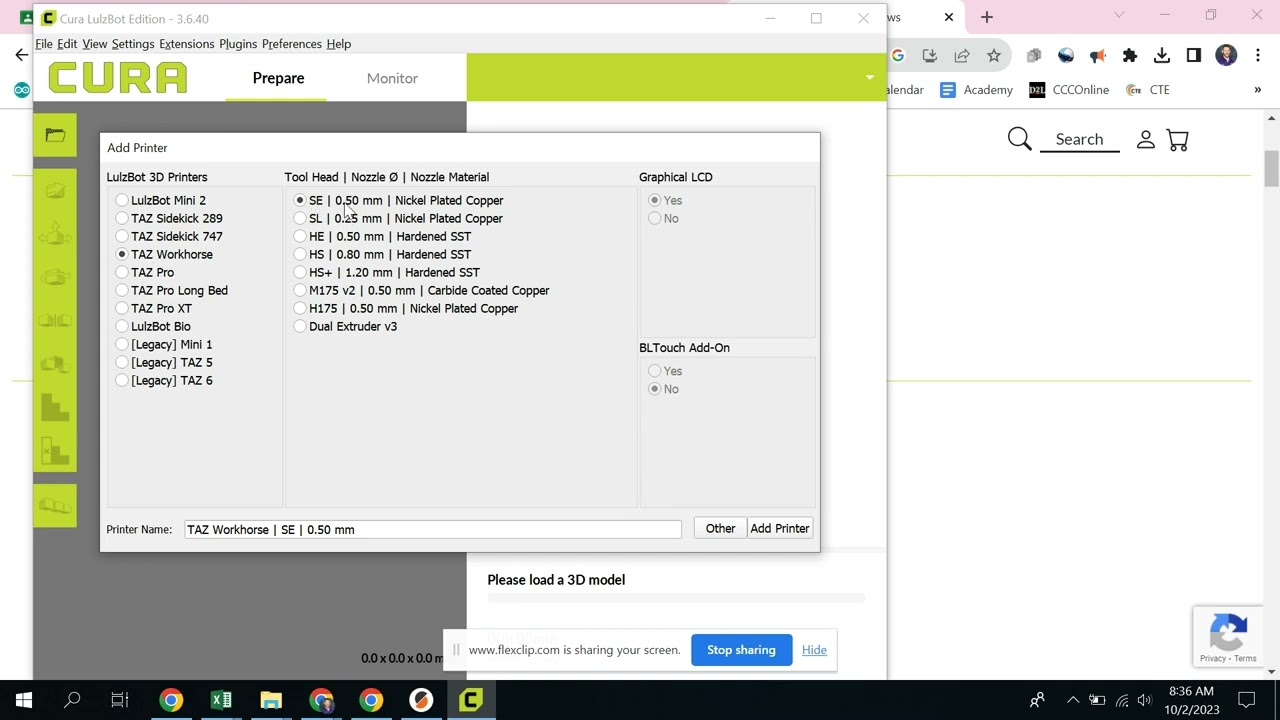Open the website shopping cart icon

(x=1178, y=140)
